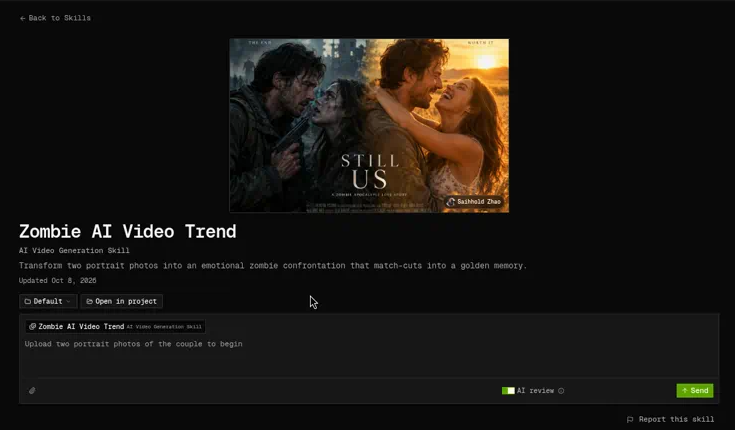Click the 'Zombie AI Video Trend' heading

point(128,231)
